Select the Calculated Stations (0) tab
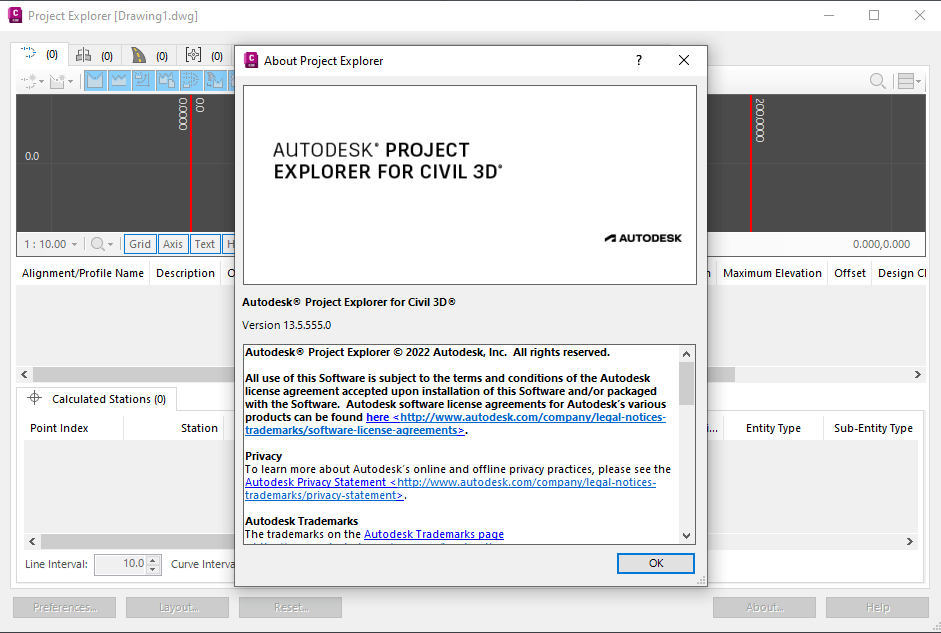The width and height of the screenshot is (941, 633). tap(97, 399)
